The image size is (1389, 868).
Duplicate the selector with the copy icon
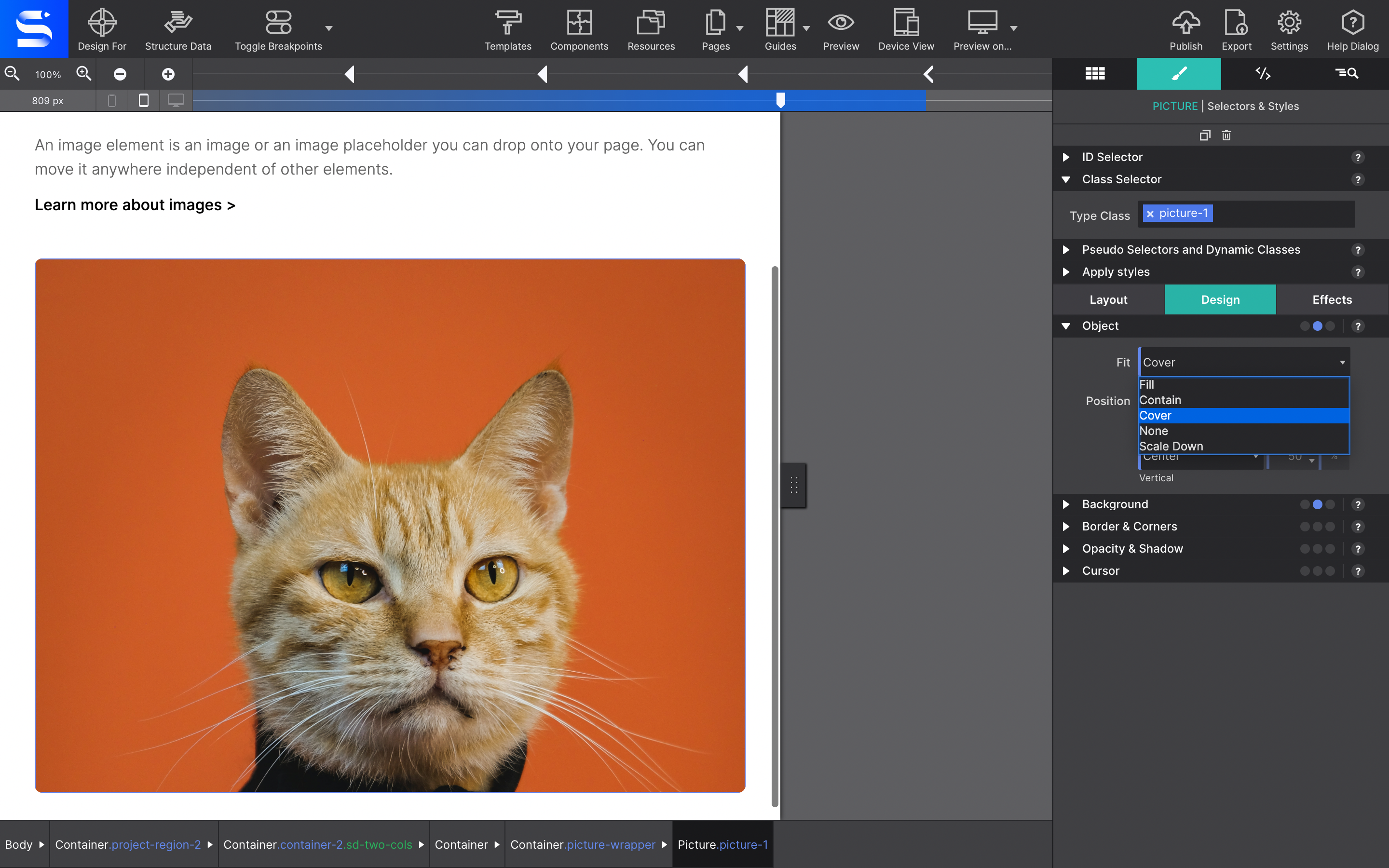tap(1205, 136)
